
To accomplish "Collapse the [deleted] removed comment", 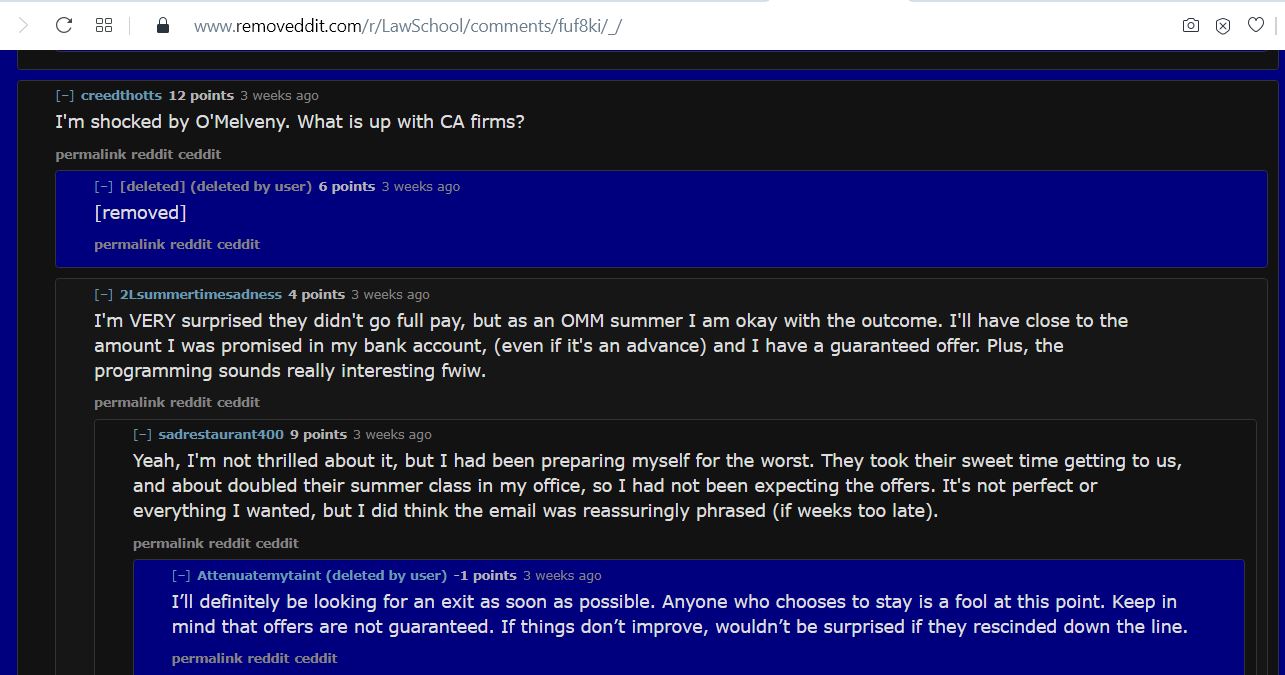I will 104,186.
